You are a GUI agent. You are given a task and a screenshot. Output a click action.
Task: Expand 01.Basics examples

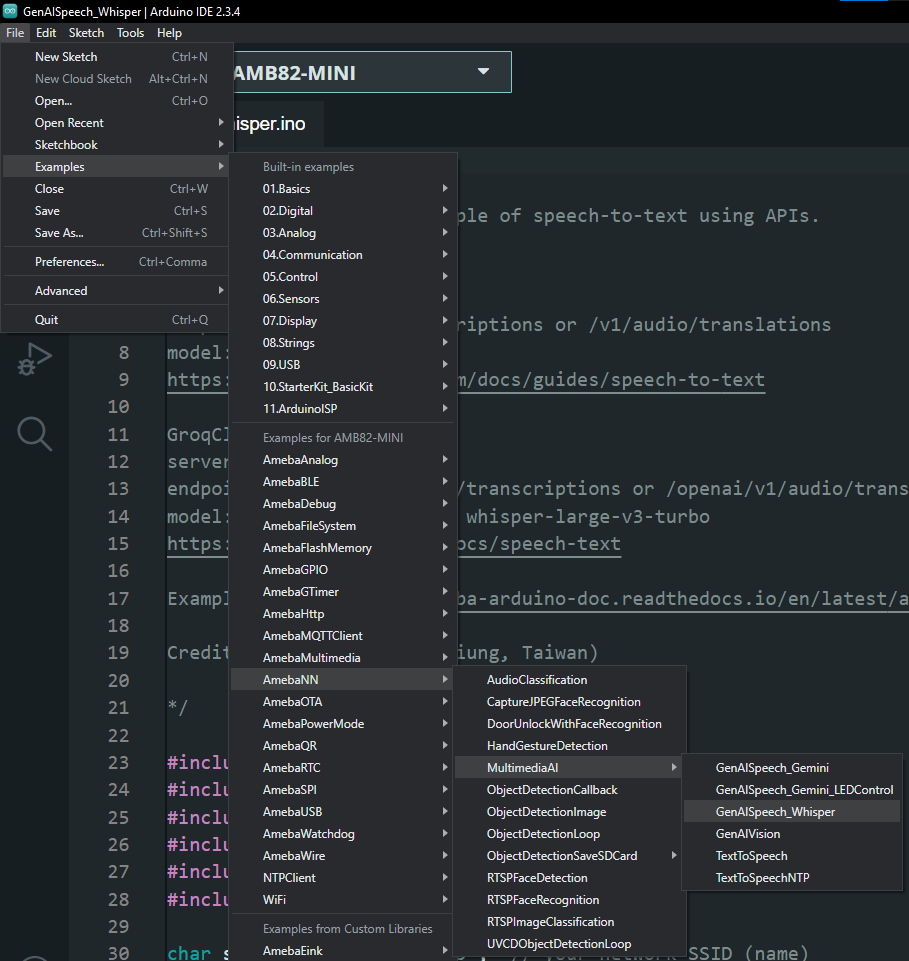[x=343, y=189]
